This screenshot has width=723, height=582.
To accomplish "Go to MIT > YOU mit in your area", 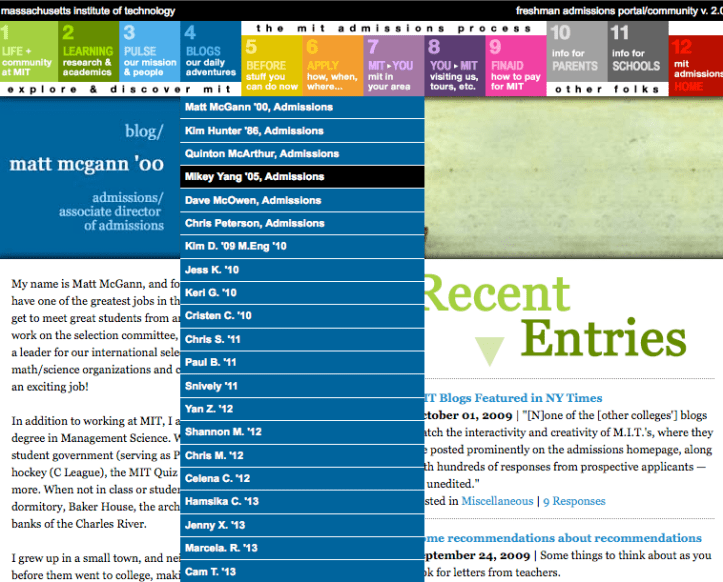I will [x=393, y=66].
